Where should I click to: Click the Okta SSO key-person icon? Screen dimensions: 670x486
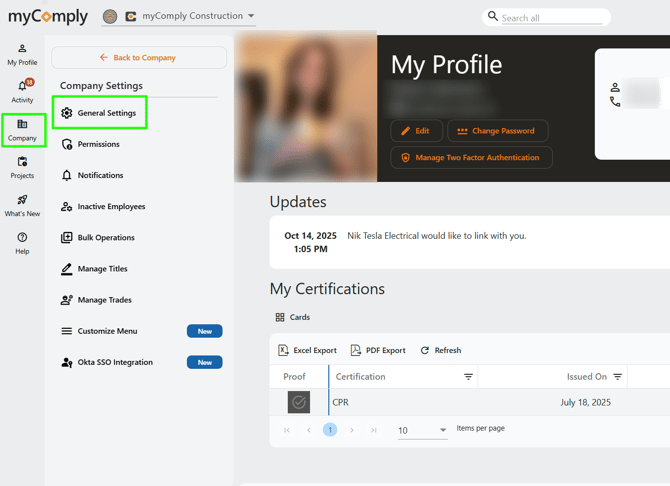pyautogui.click(x=67, y=362)
